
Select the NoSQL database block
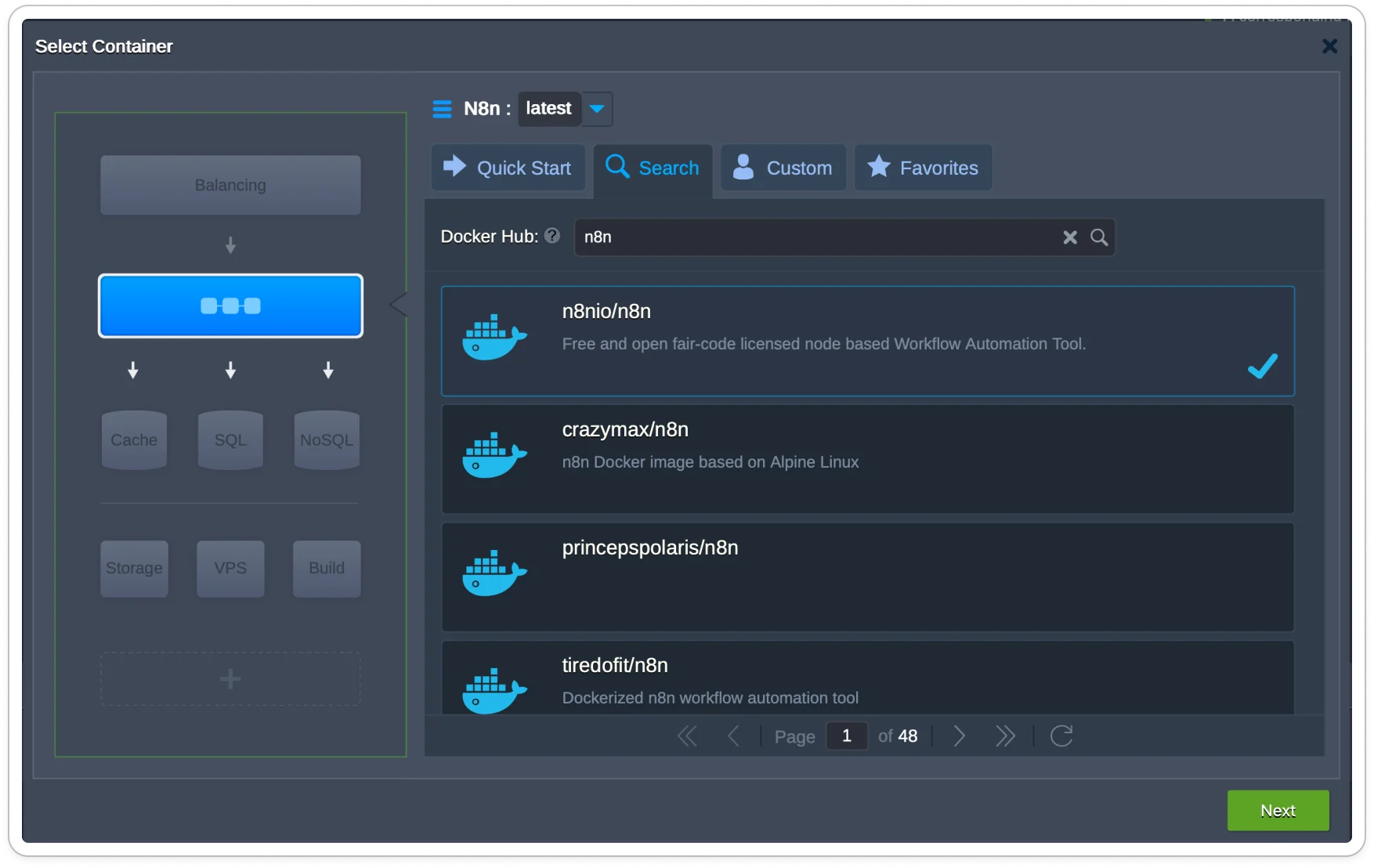(x=327, y=439)
